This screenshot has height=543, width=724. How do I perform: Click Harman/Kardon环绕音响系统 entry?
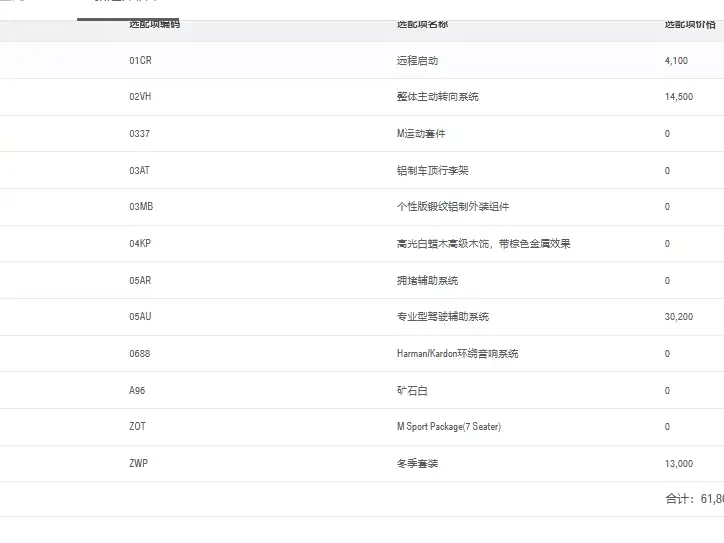point(458,353)
